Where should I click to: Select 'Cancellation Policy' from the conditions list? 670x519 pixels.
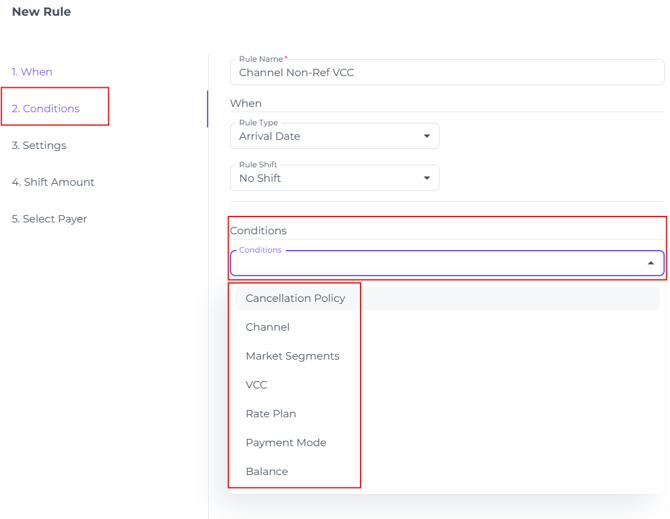295,298
